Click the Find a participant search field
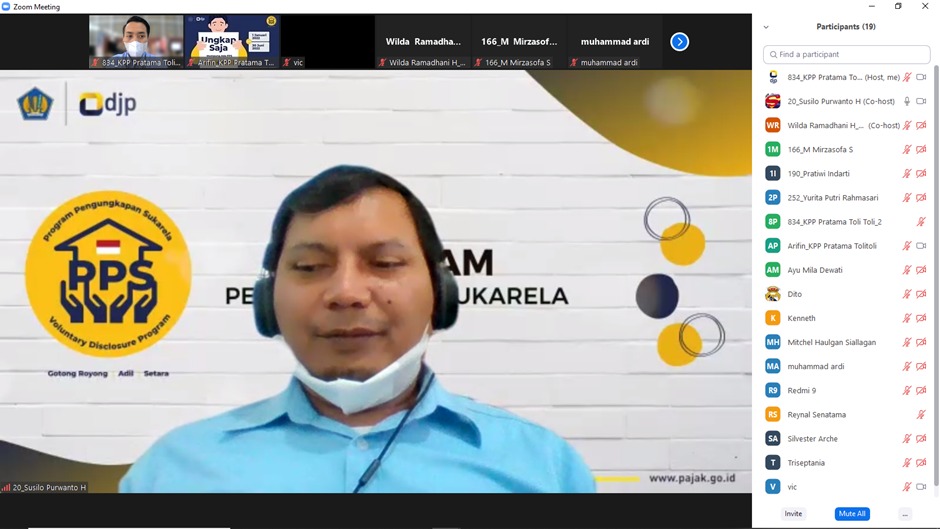The image size is (940, 529). pos(846,54)
